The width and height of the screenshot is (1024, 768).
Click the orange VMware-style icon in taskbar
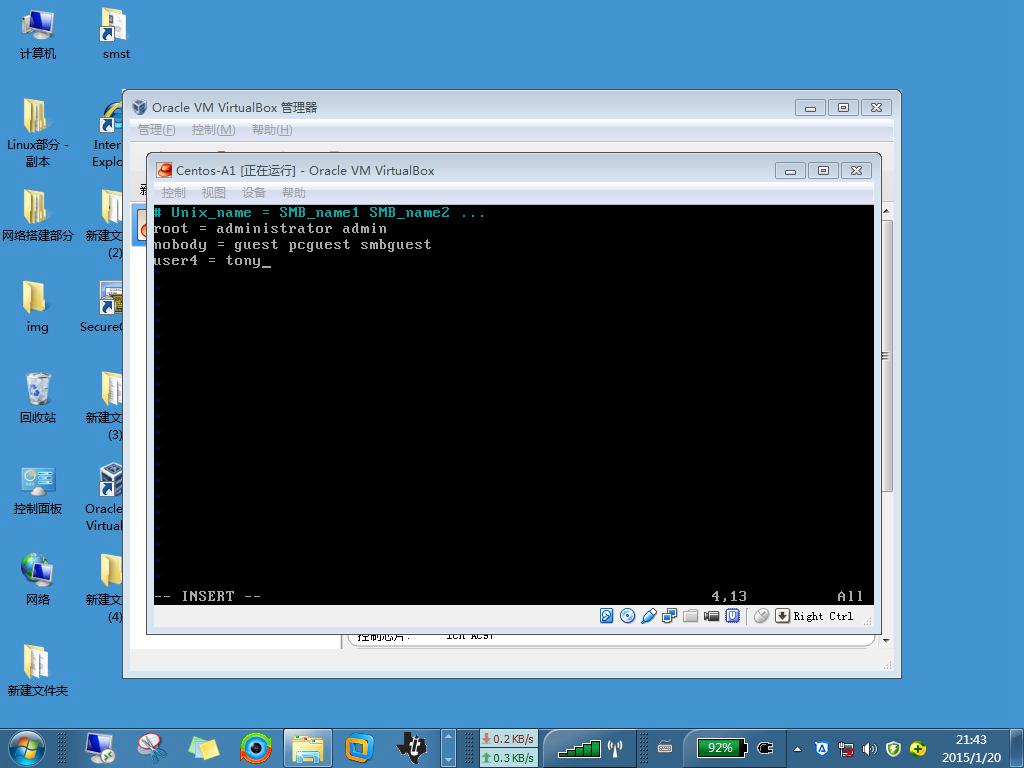(x=359, y=748)
